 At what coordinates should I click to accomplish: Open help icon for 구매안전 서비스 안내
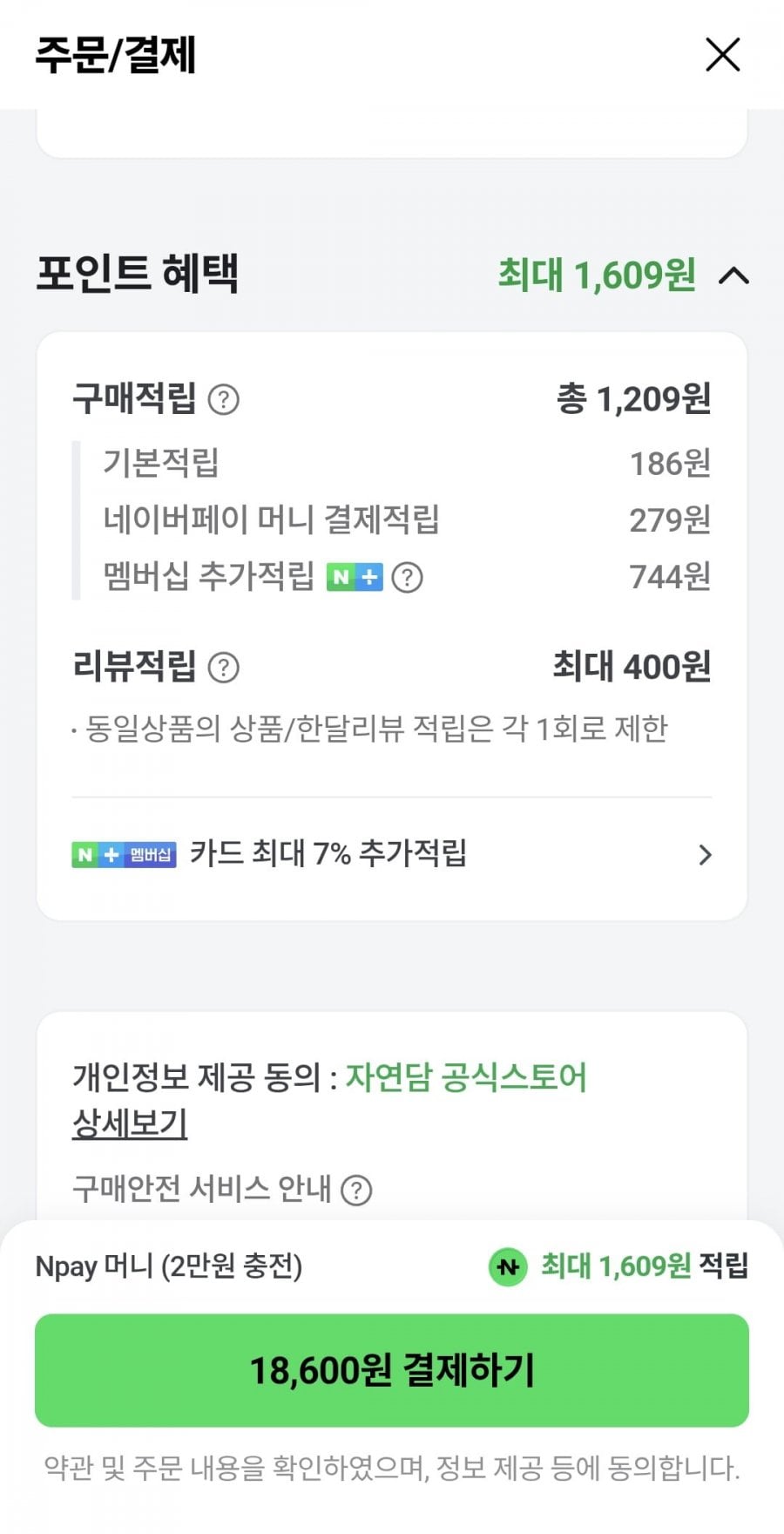click(x=356, y=1190)
